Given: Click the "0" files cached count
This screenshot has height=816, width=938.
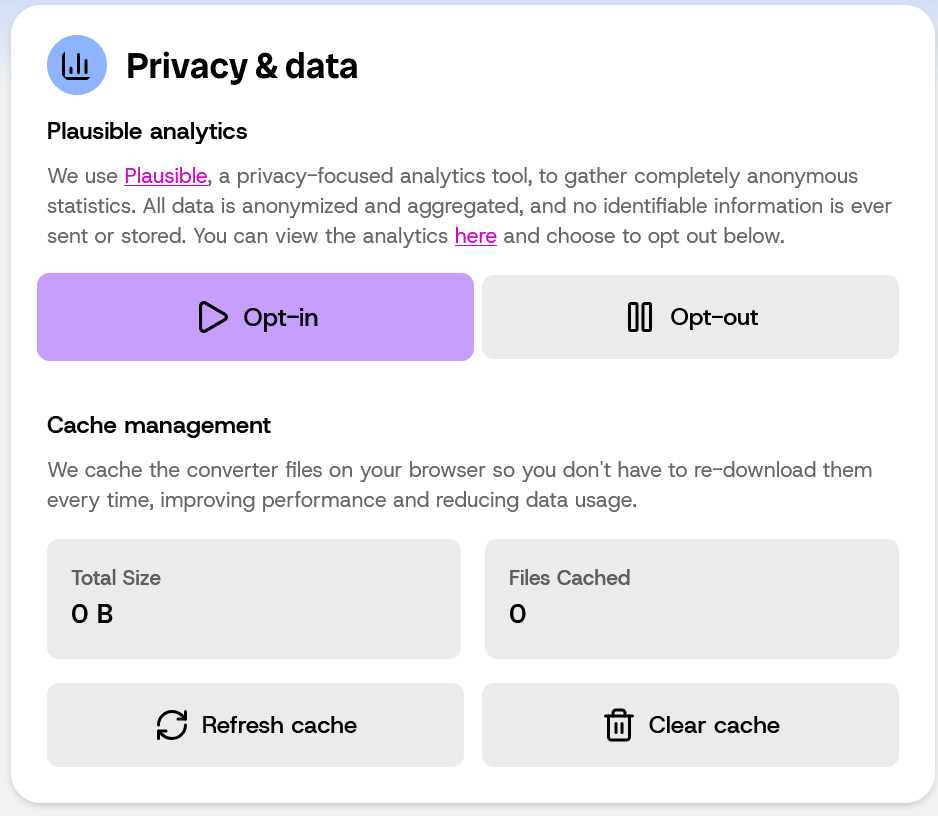Looking at the screenshot, I should 517,614.
